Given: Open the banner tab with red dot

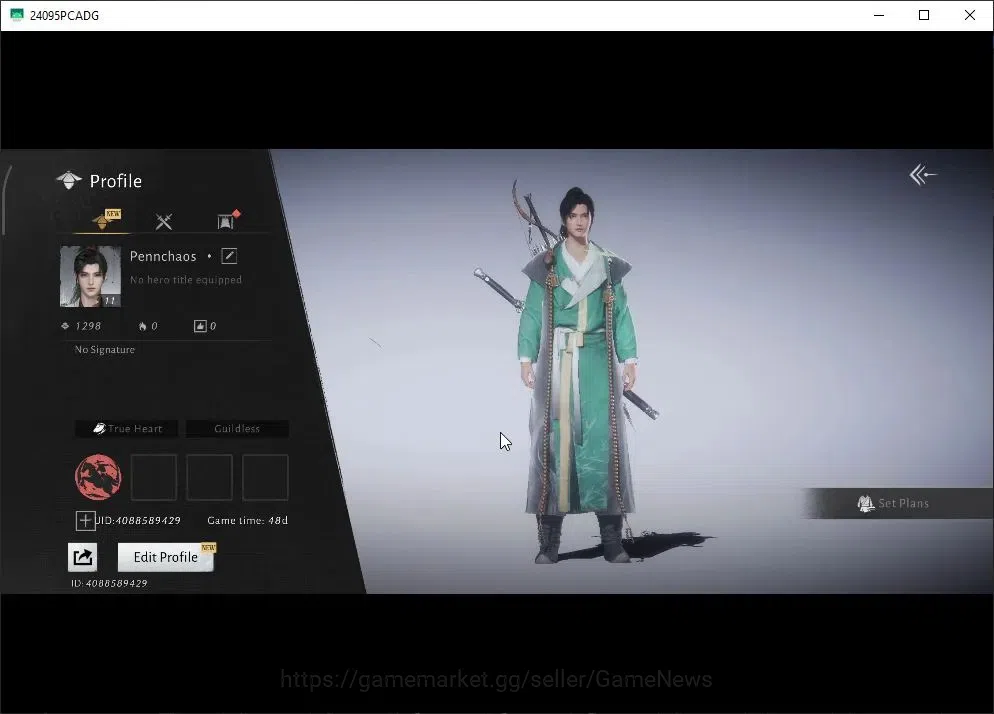Looking at the screenshot, I should pyautogui.click(x=227, y=220).
